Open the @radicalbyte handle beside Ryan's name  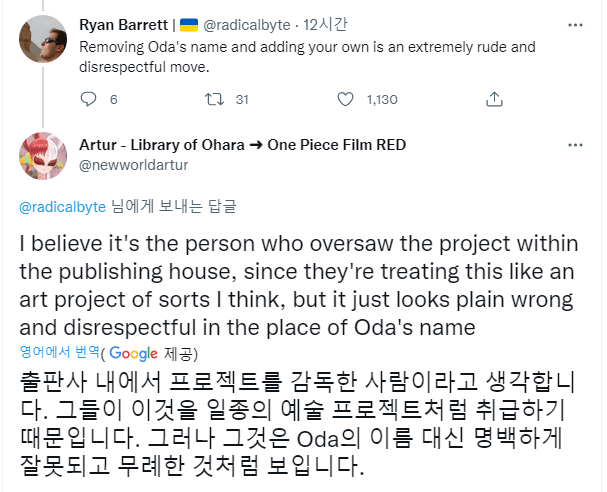point(246,24)
